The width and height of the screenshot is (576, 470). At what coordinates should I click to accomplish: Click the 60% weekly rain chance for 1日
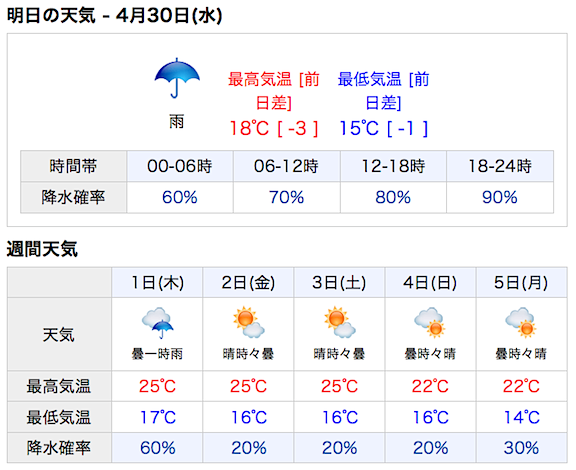[x=158, y=448]
